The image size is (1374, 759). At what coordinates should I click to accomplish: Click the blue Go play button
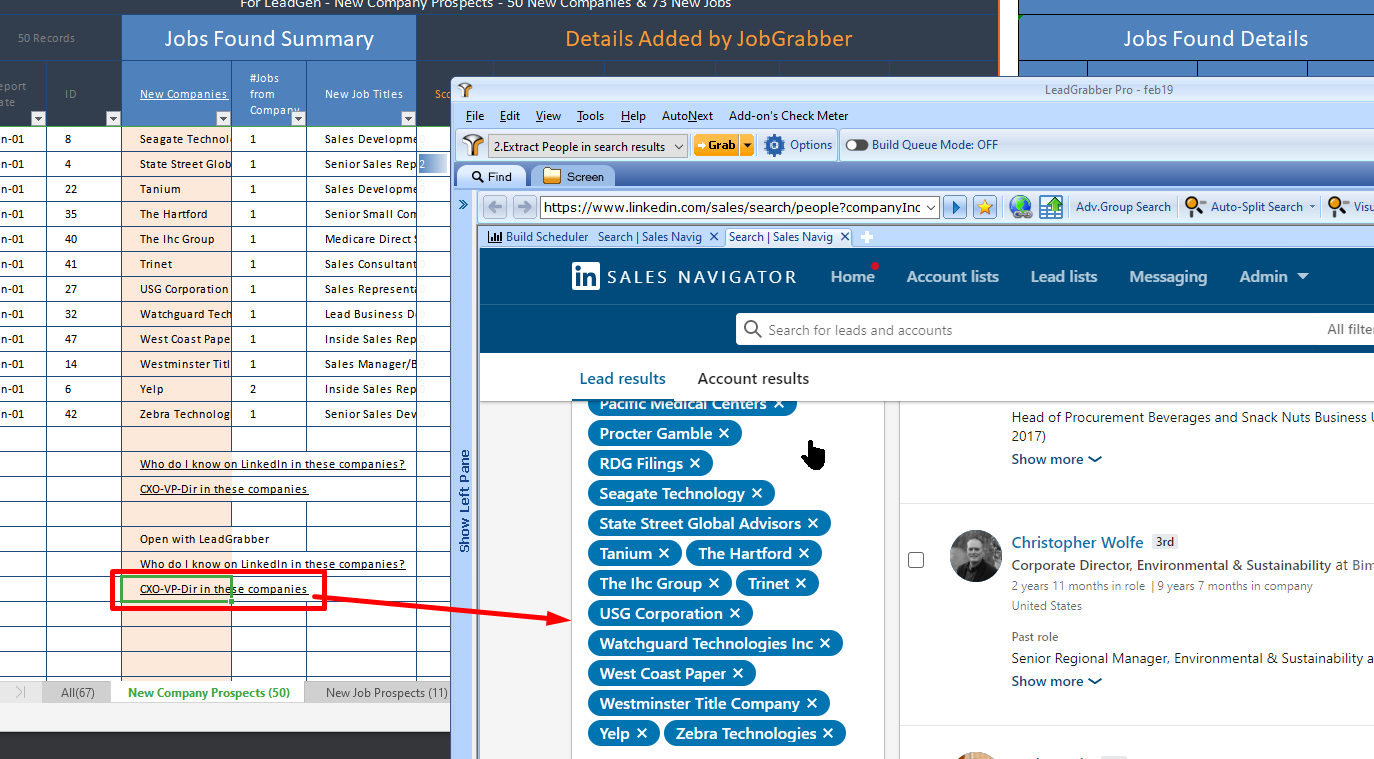click(x=955, y=207)
